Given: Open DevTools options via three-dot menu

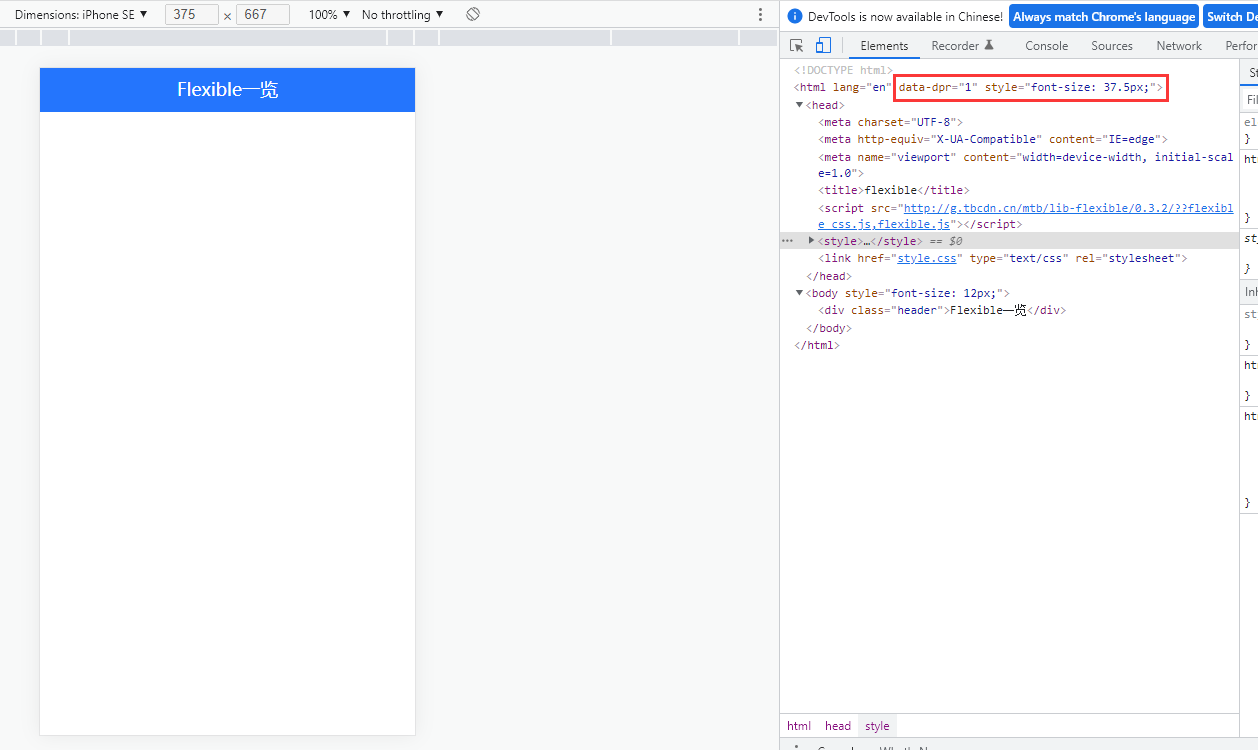Looking at the screenshot, I should click(760, 13).
